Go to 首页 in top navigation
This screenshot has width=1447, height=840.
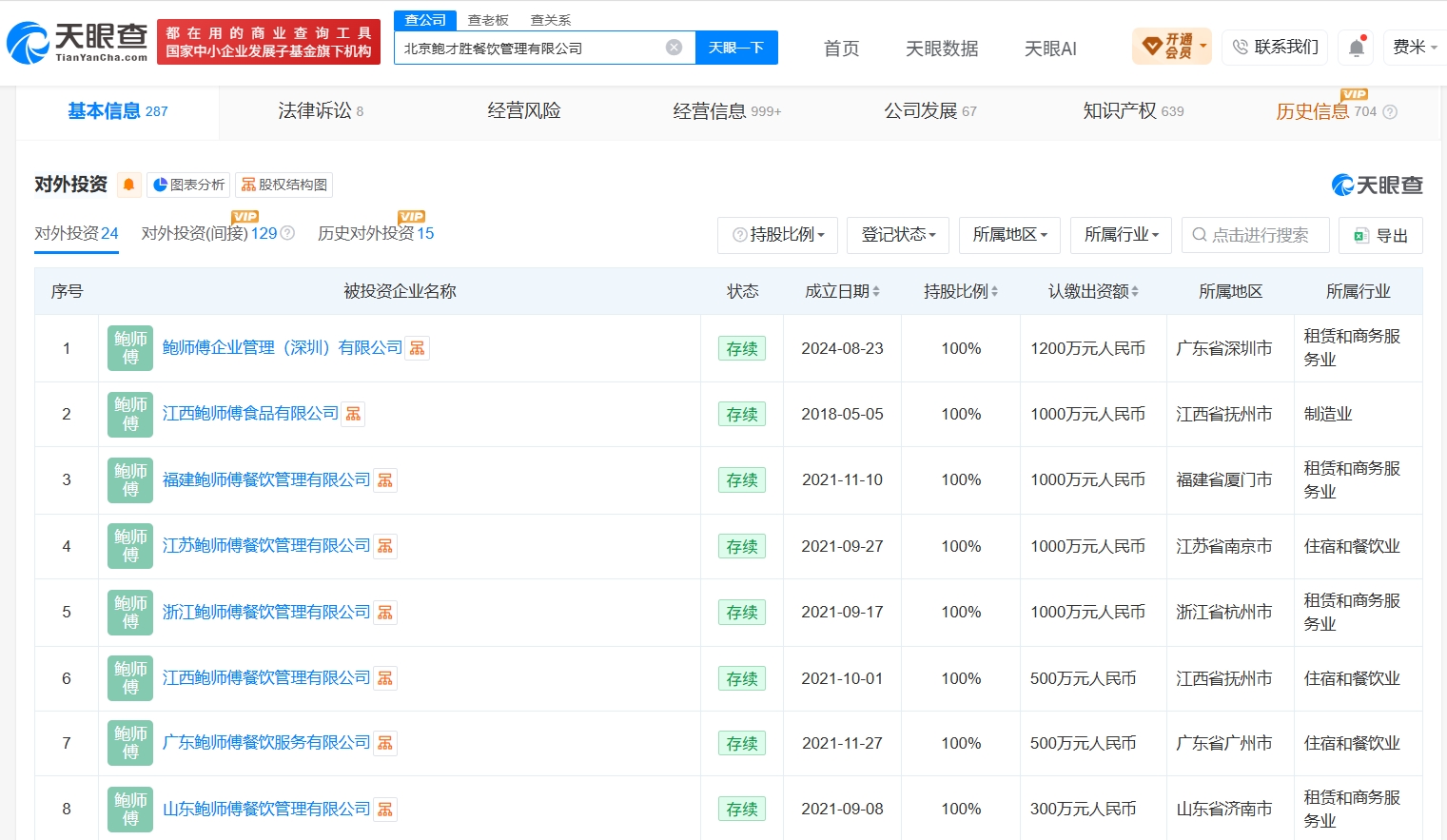pos(841,48)
